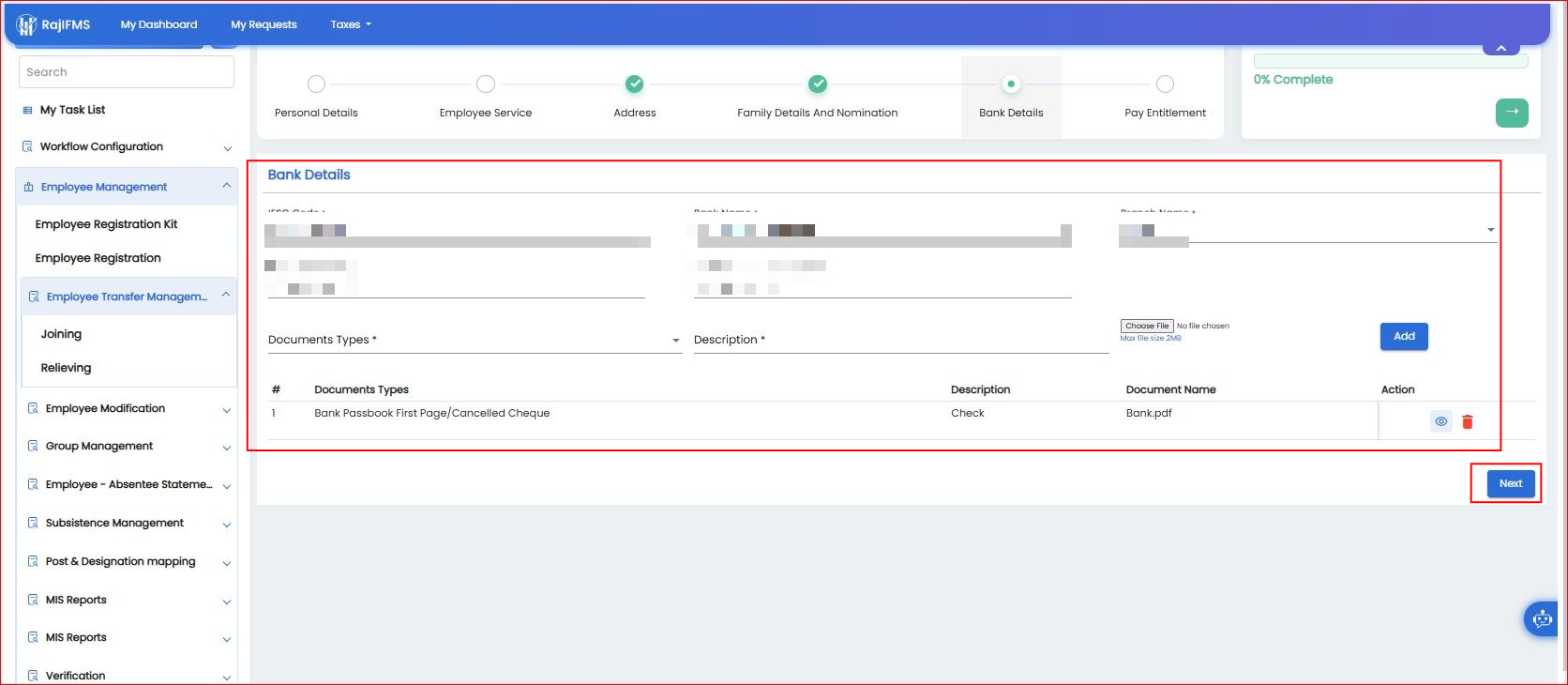This screenshot has width=1568, height=685.
Task: Focus the sidebar Search field
Action: [x=127, y=72]
